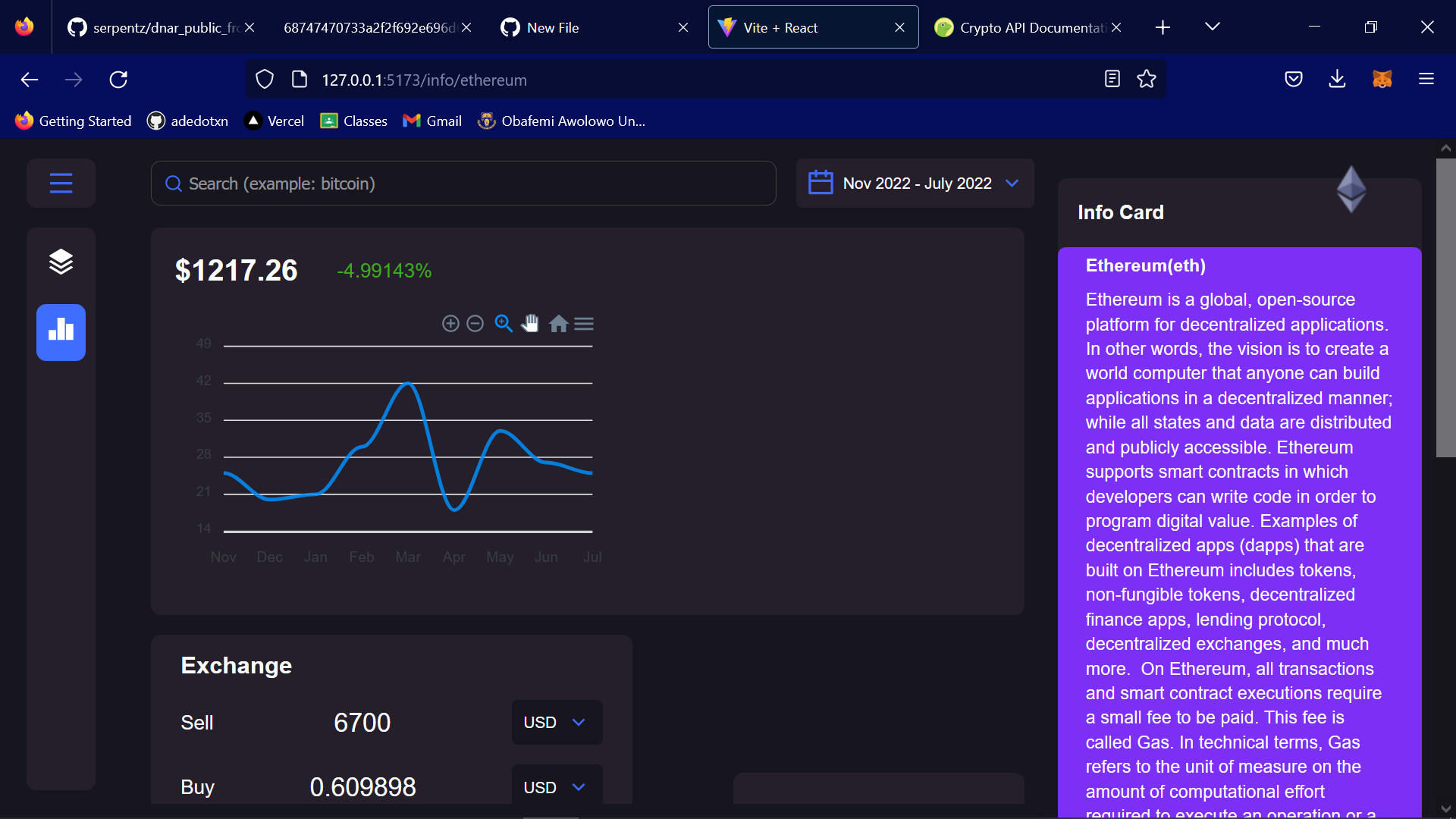
Task: Open the Buy currency USD dropdown
Action: pos(556,787)
